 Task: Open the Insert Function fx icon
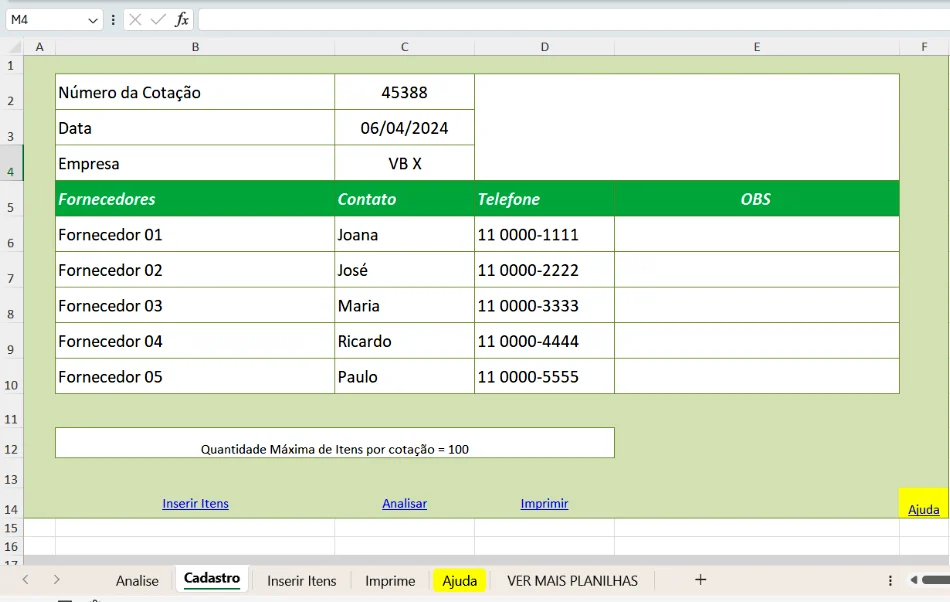pyautogui.click(x=182, y=20)
